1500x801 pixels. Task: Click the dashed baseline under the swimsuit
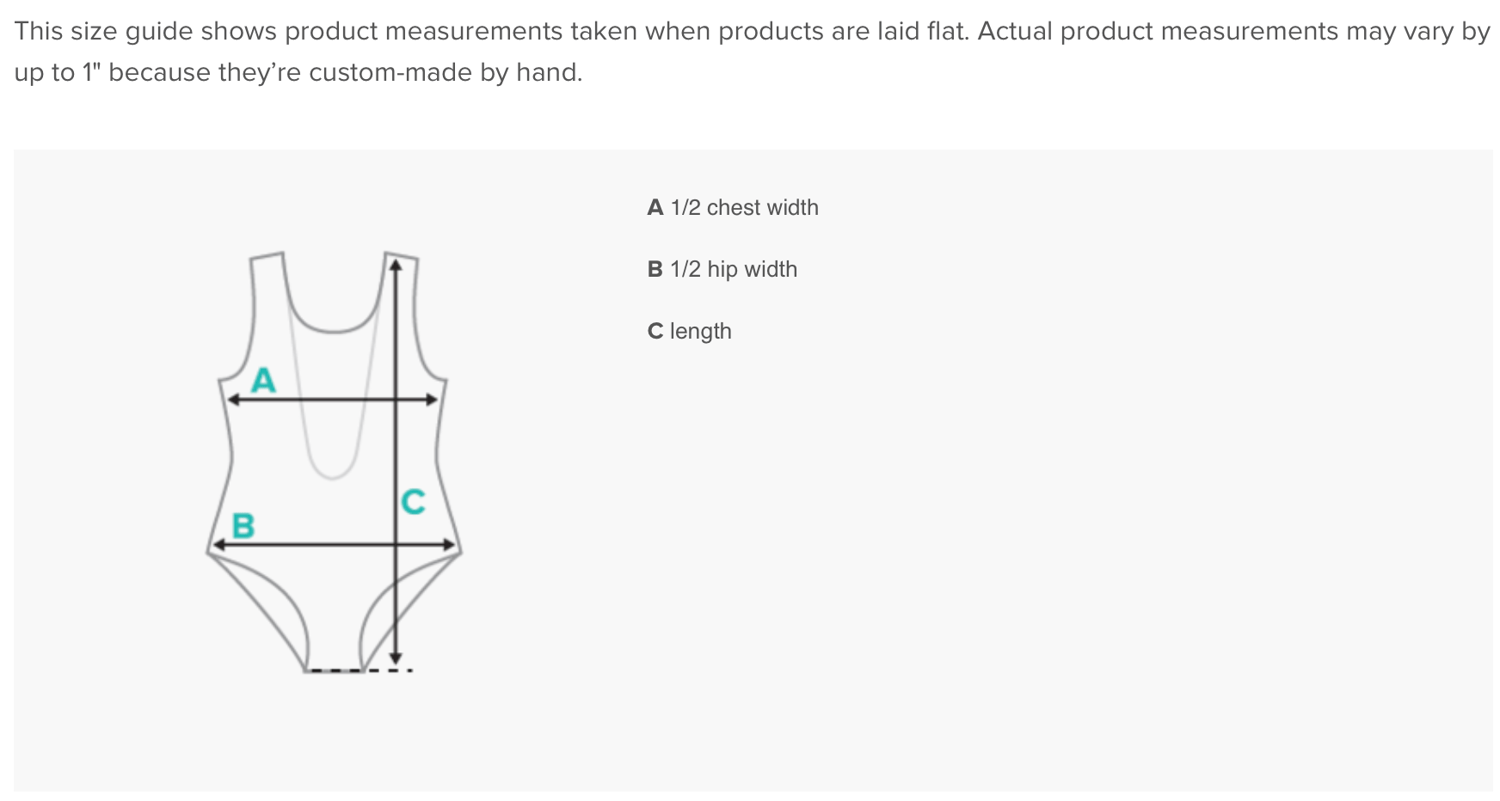(359, 670)
